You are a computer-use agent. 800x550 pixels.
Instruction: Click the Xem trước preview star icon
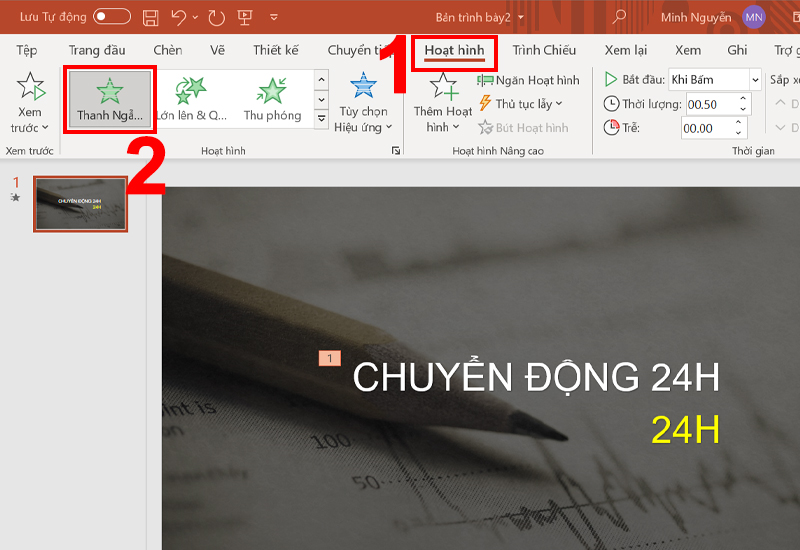31,86
